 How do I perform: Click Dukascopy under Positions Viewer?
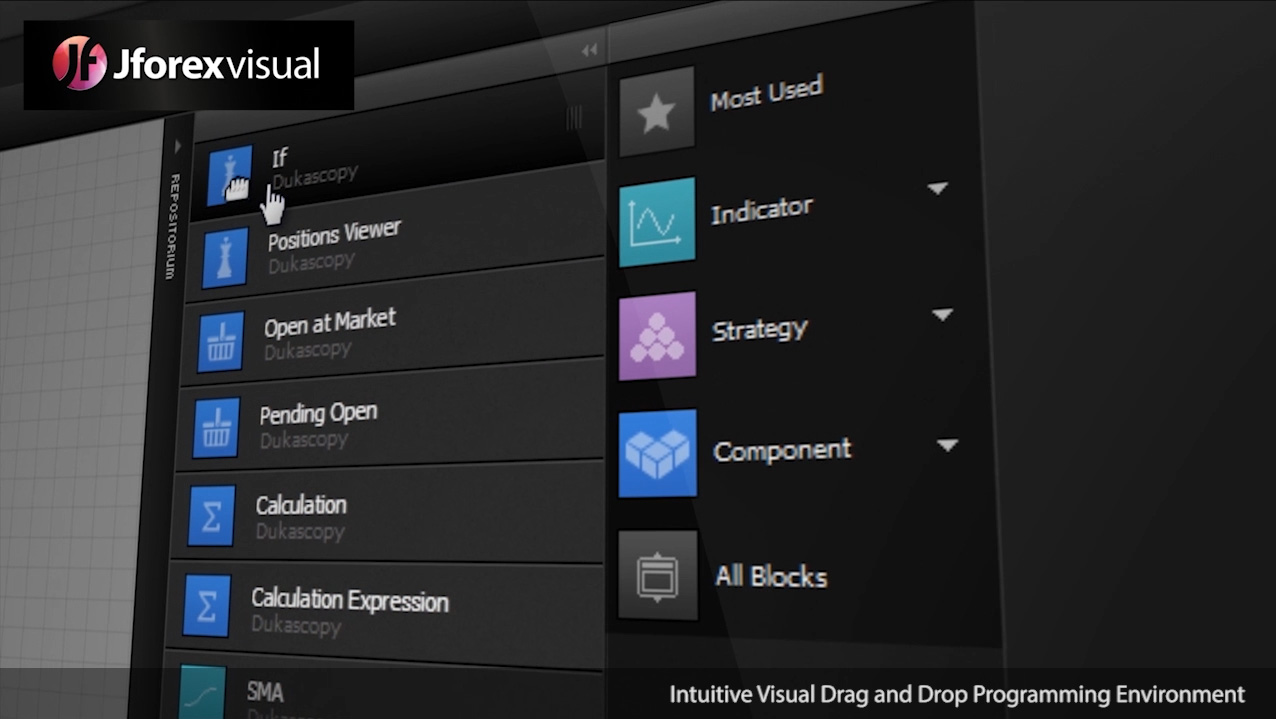(311, 262)
